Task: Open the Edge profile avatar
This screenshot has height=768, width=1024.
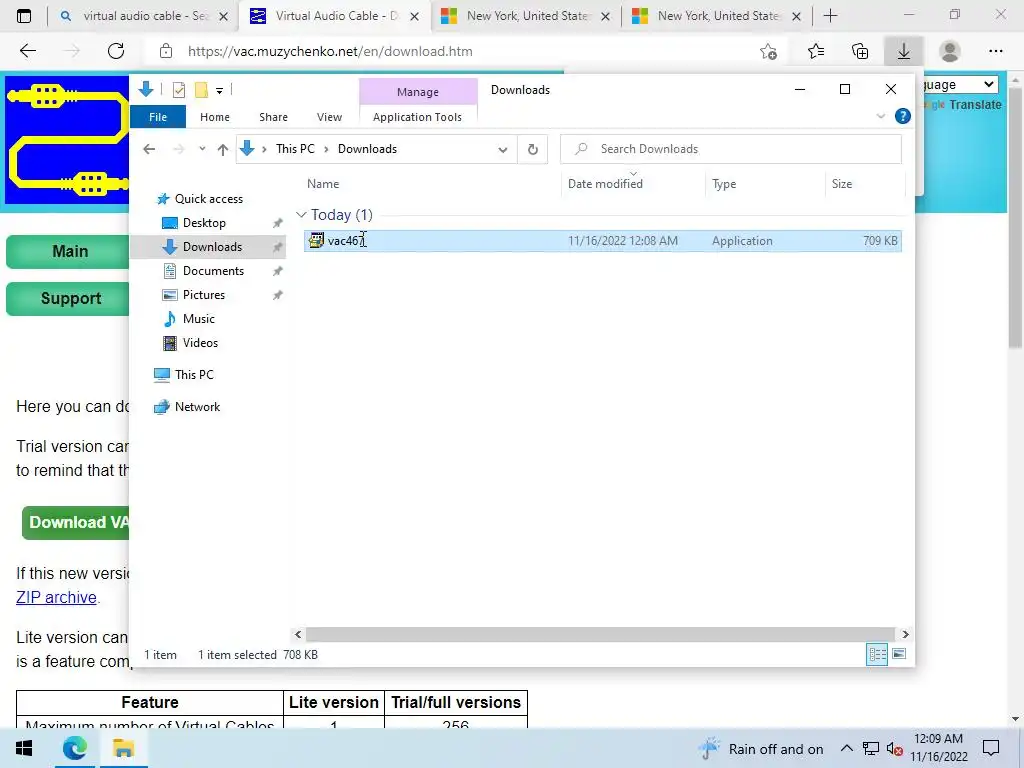Action: pyautogui.click(x=950, y=51)
